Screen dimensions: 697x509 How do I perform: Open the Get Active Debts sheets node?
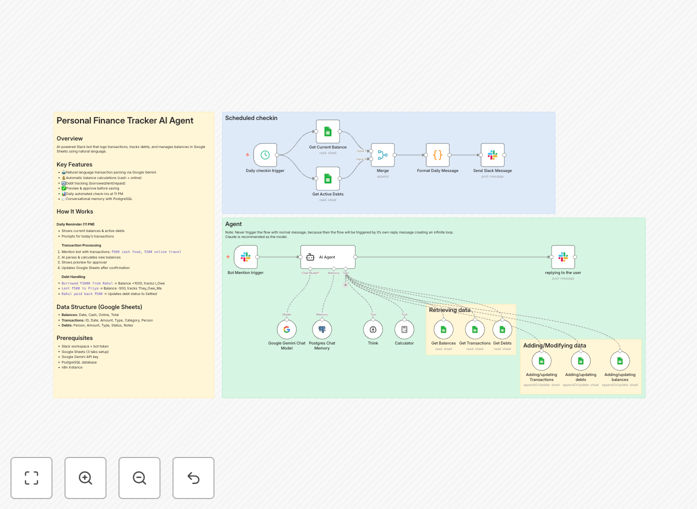point(328,178)
